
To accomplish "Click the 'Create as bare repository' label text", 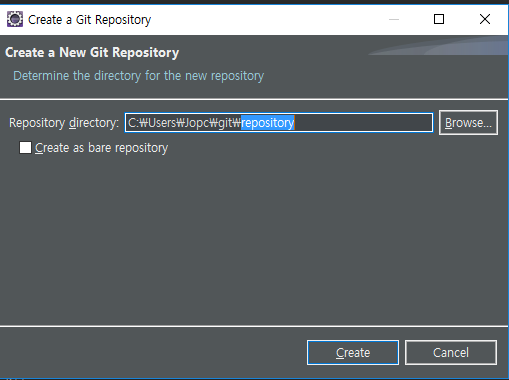I will pos(102,148).
